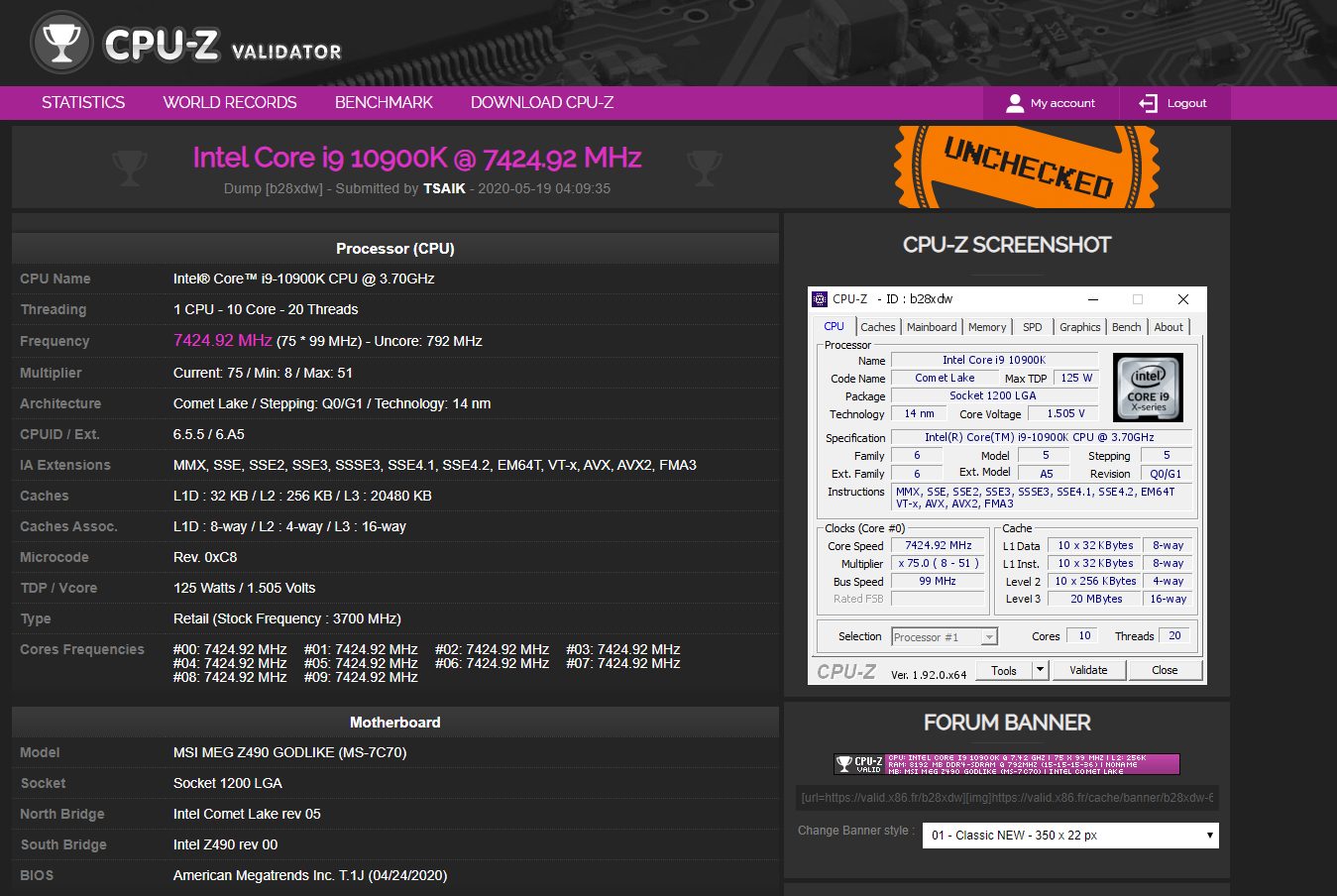Screen dimensions: 1337x896
Task: Open the Change Banner style dropdown
Action: [1069, 836]
